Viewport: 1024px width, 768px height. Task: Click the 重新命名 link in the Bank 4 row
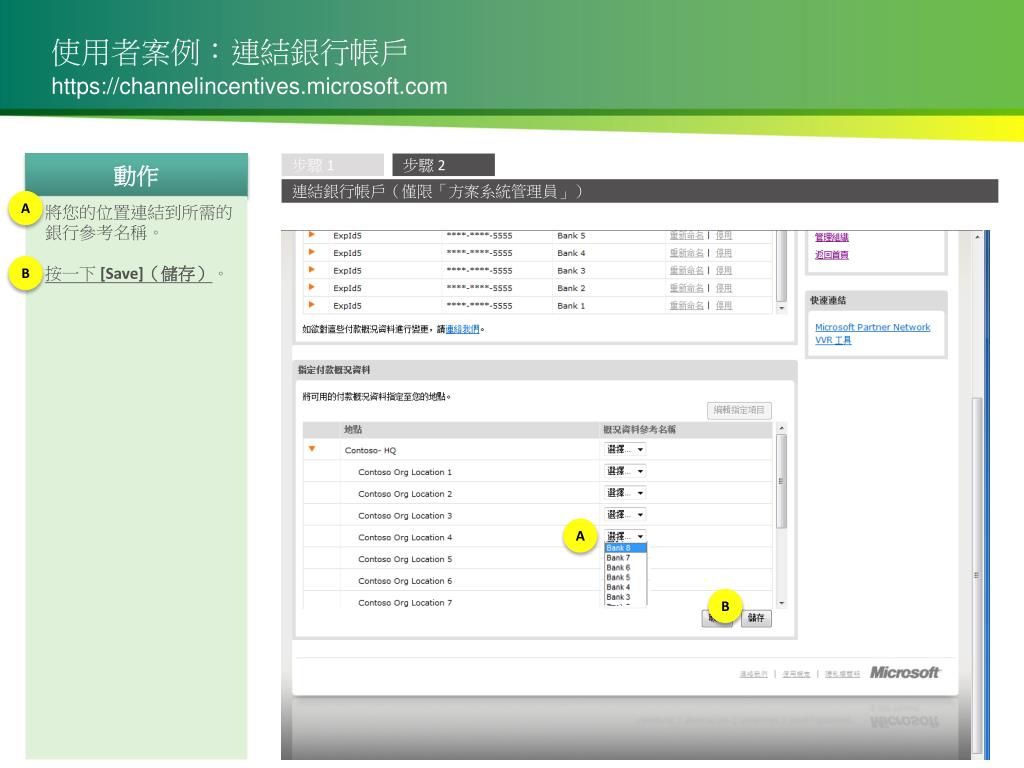click(x=686, y=253)
